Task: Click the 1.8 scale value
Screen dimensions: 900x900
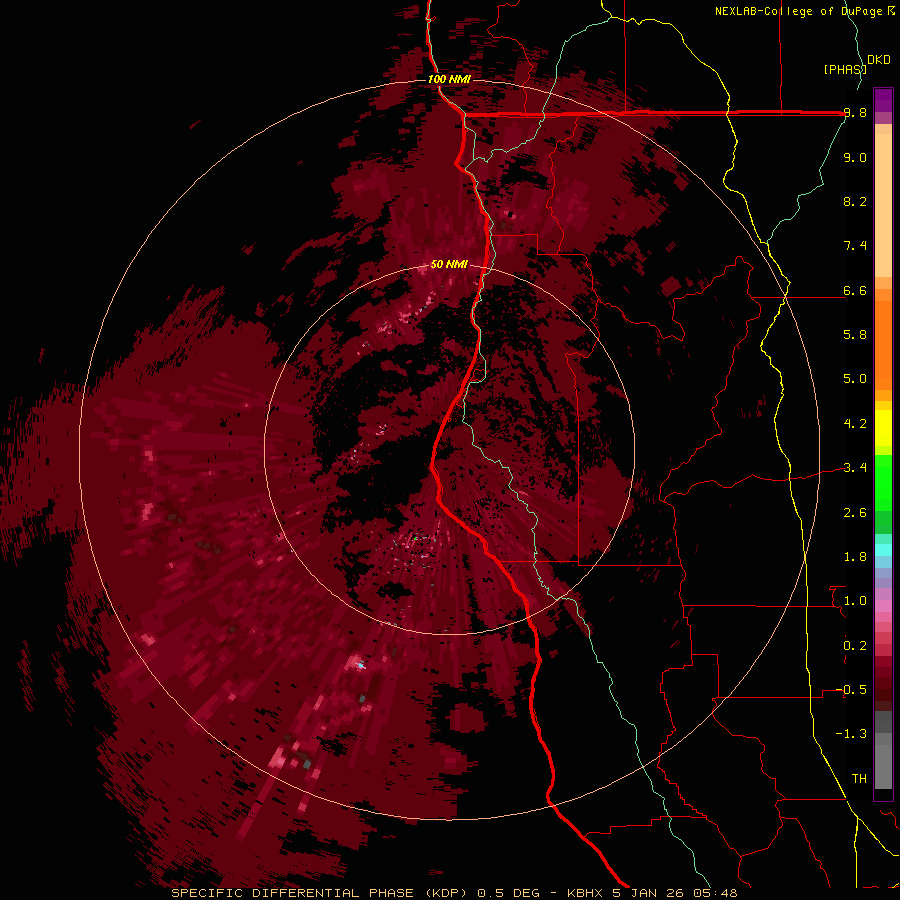Action: pyautogui.click(x=855, y=557)
